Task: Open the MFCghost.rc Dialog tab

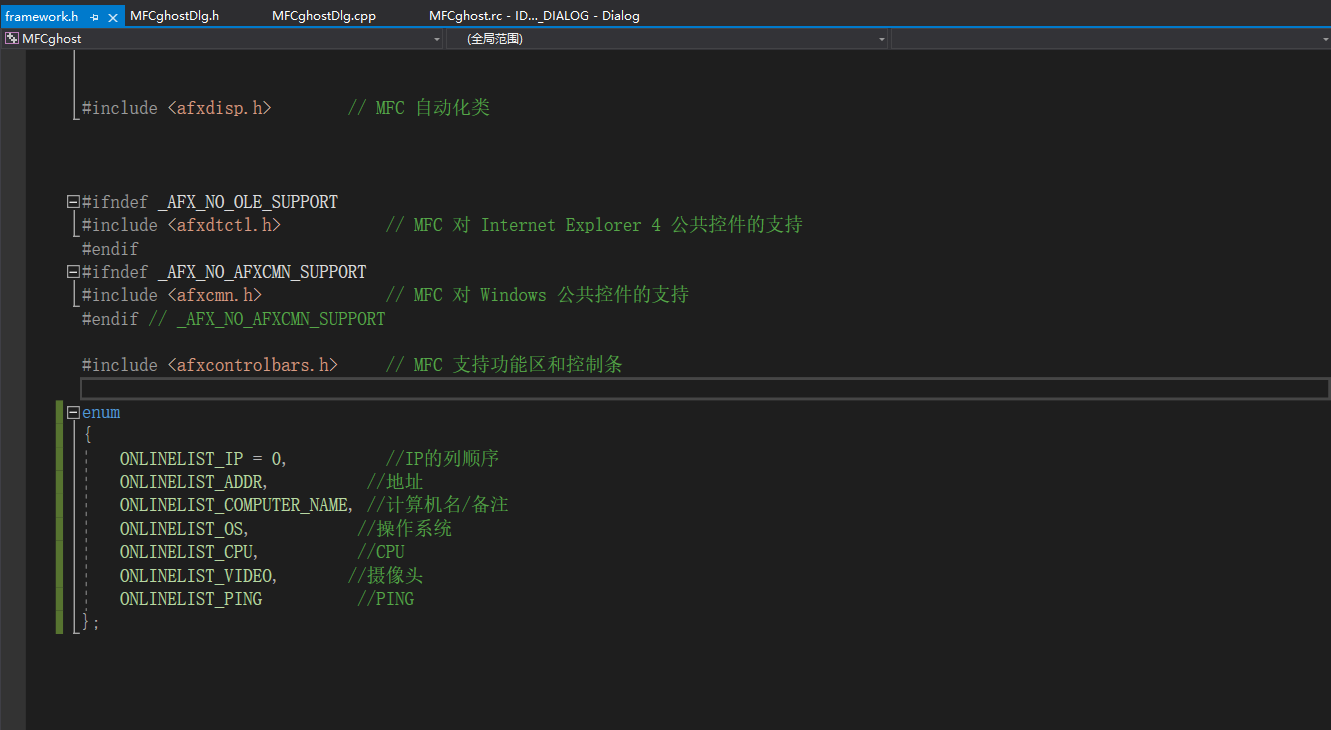Action: [534, 16]
